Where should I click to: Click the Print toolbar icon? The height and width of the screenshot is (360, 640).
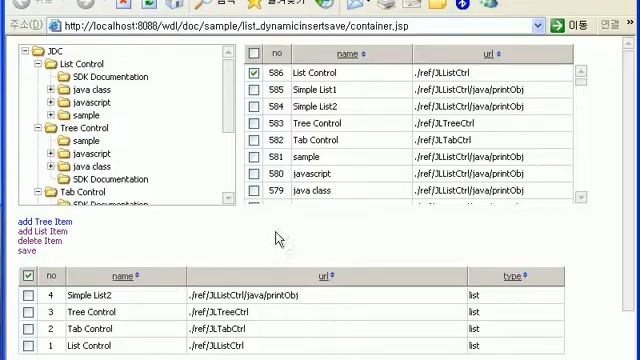(386, 4)
